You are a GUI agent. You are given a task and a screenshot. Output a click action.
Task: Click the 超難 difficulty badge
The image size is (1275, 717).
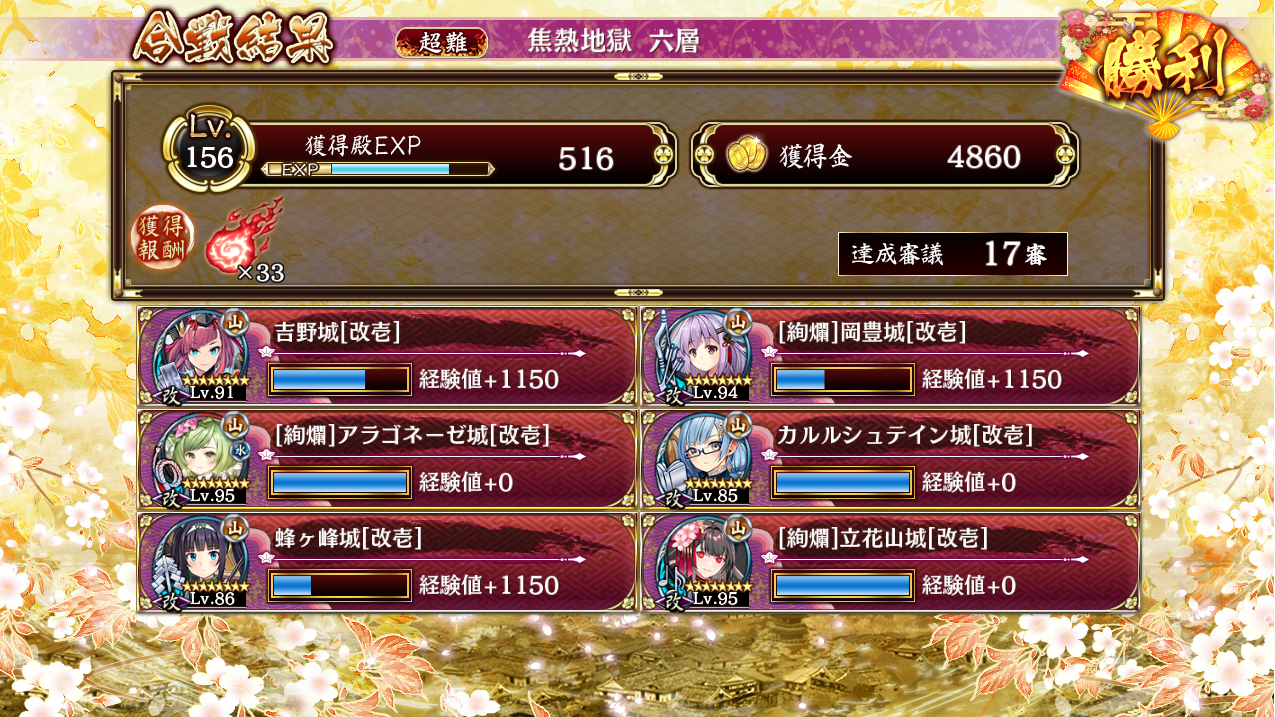point(441,42)
